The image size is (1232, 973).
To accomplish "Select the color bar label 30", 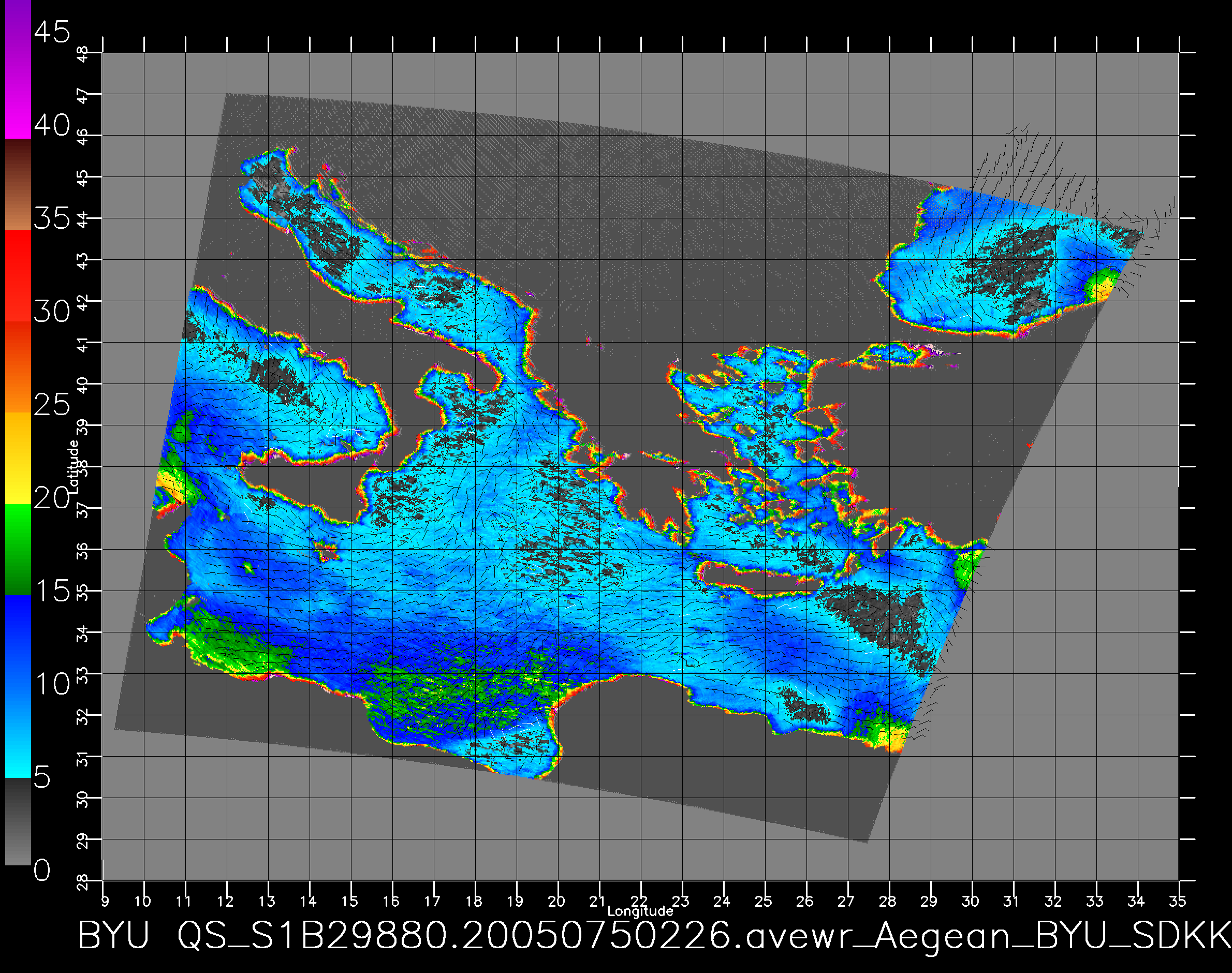I will coord(52,312).
